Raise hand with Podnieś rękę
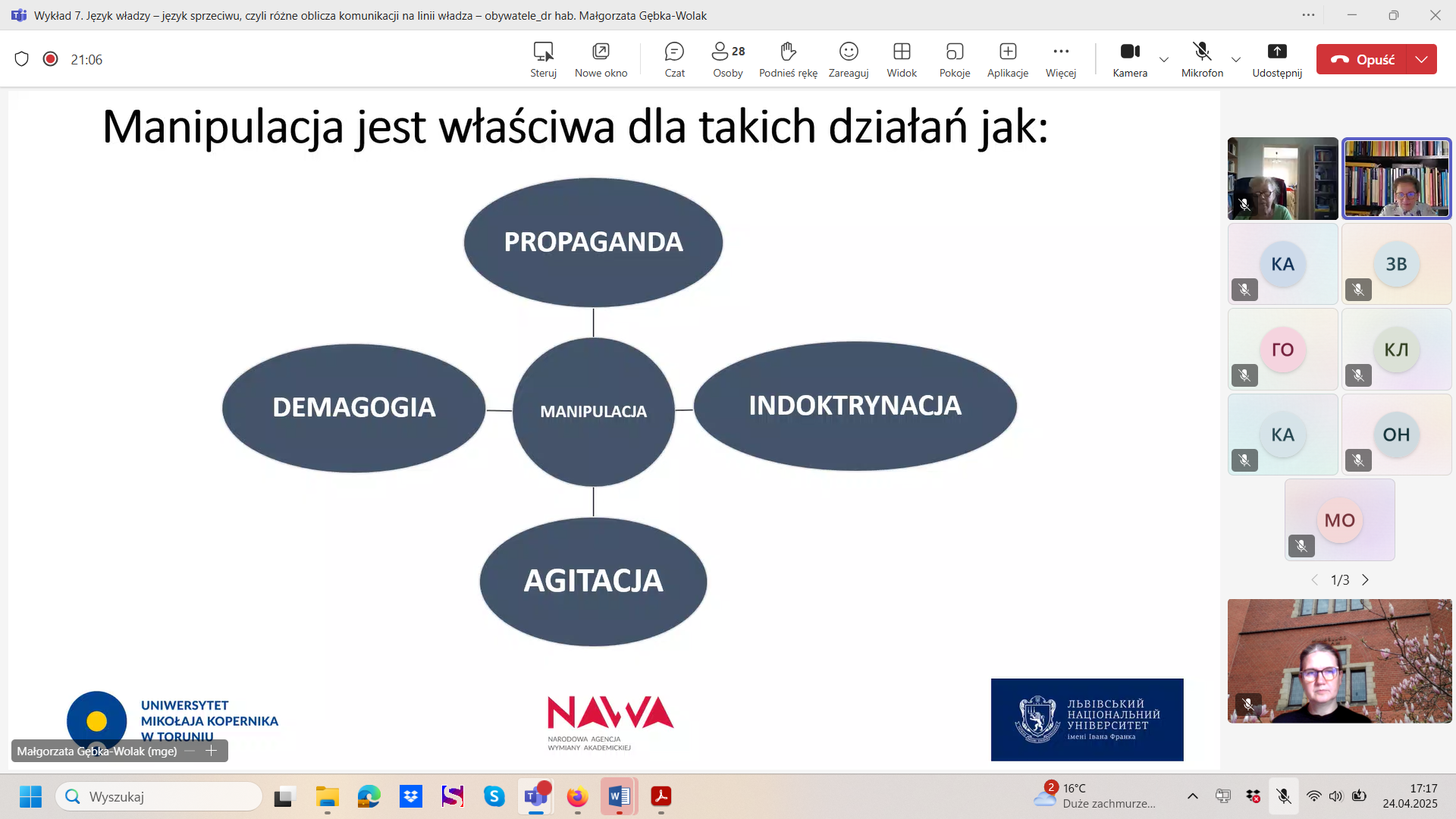1456x819 pixels. tap(788, 59)
